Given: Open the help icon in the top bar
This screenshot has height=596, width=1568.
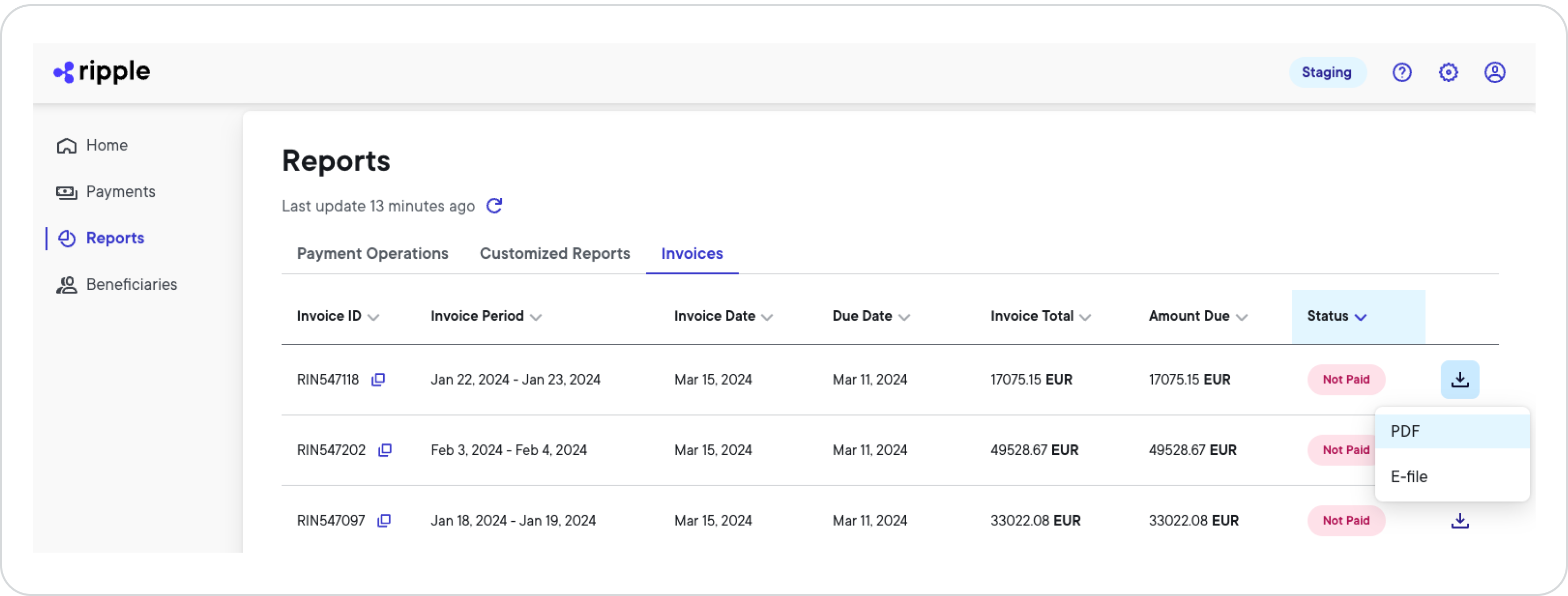Looking at the screenshot, I should 1402,72.
